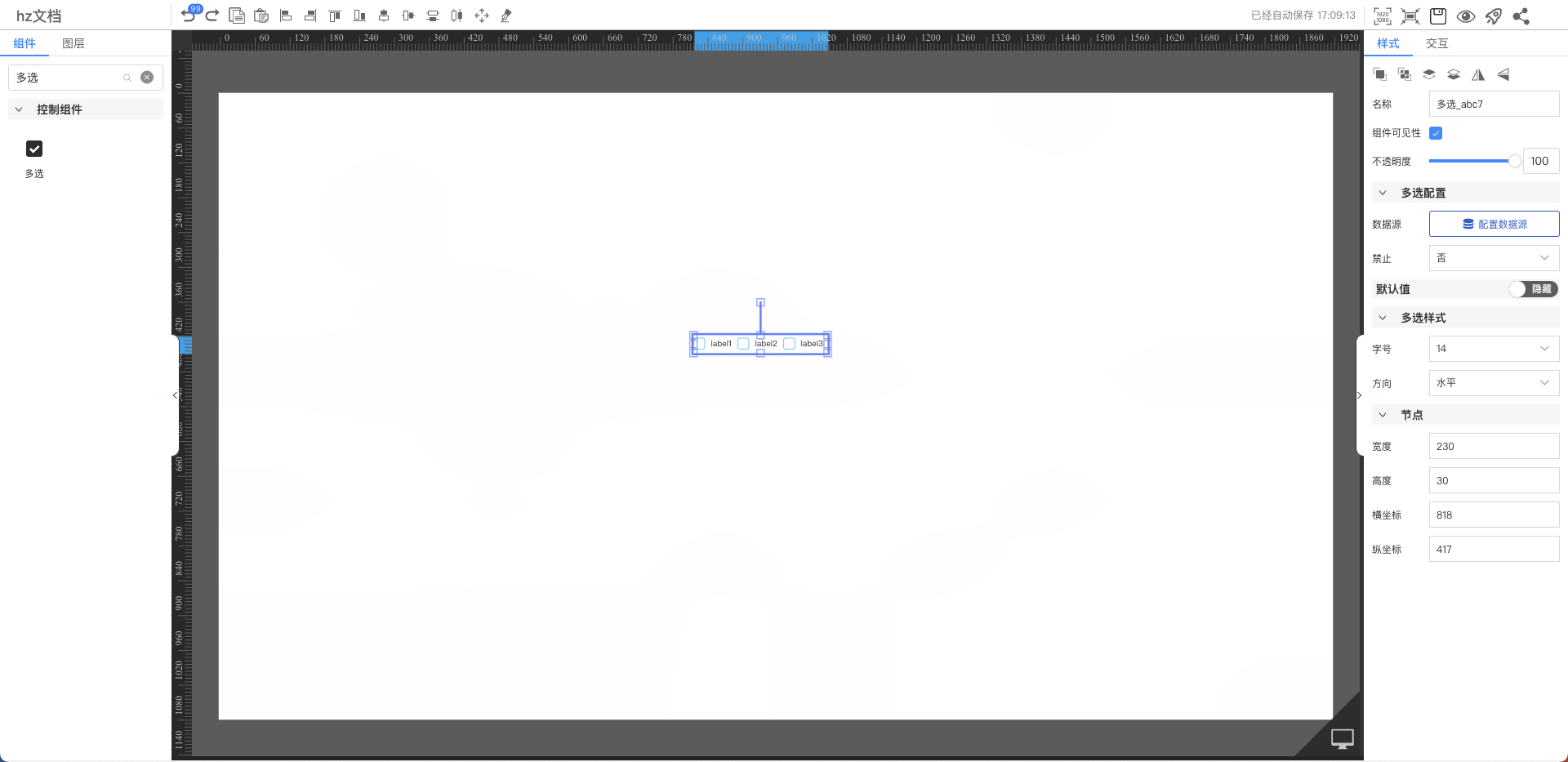
Task: Select the move canvas tool
Action: point(482,16)
